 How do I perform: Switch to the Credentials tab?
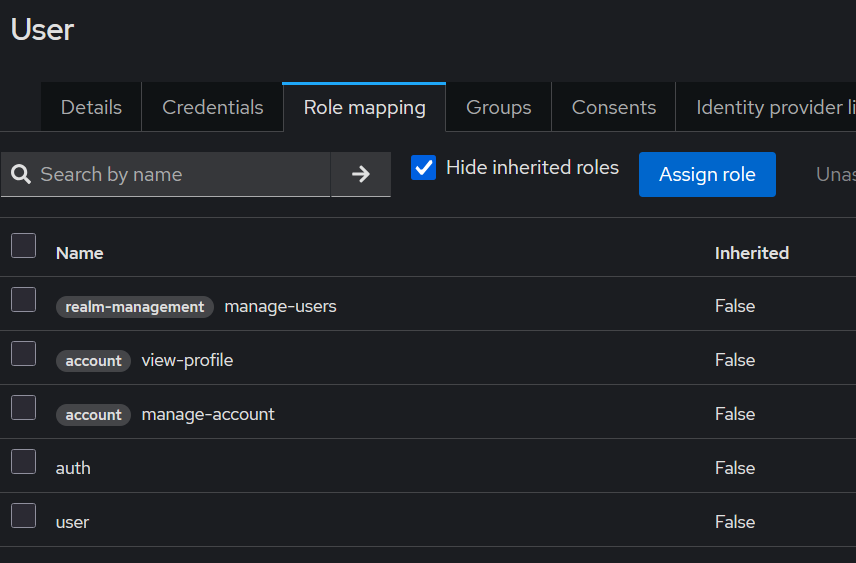pyautogui.click(x=213, y=108)
